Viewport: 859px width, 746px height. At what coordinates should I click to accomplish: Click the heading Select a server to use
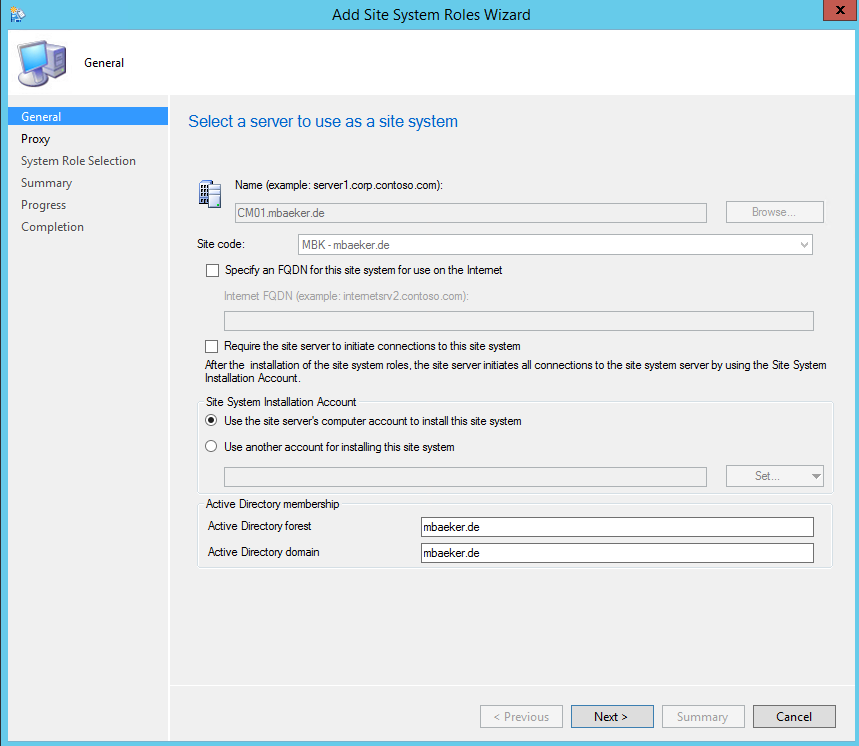323,121
